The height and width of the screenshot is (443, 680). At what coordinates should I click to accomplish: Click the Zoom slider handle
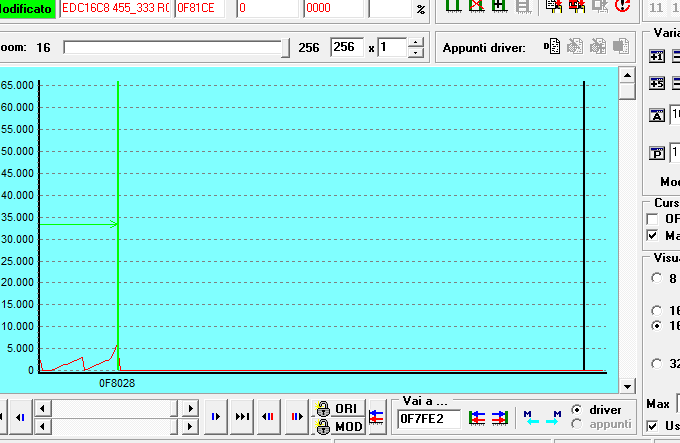(x=288, y=47)
